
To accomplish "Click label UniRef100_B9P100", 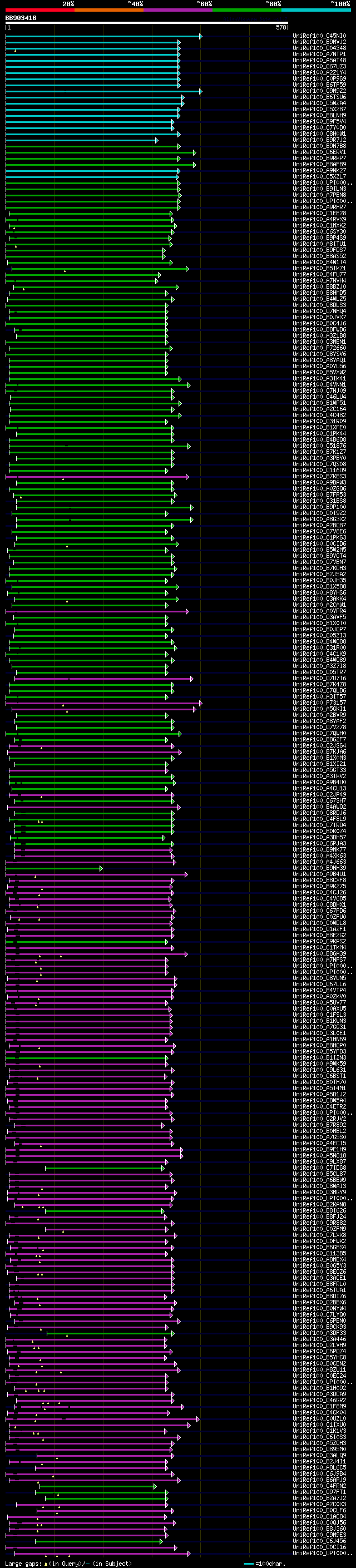I will [319, 507].
